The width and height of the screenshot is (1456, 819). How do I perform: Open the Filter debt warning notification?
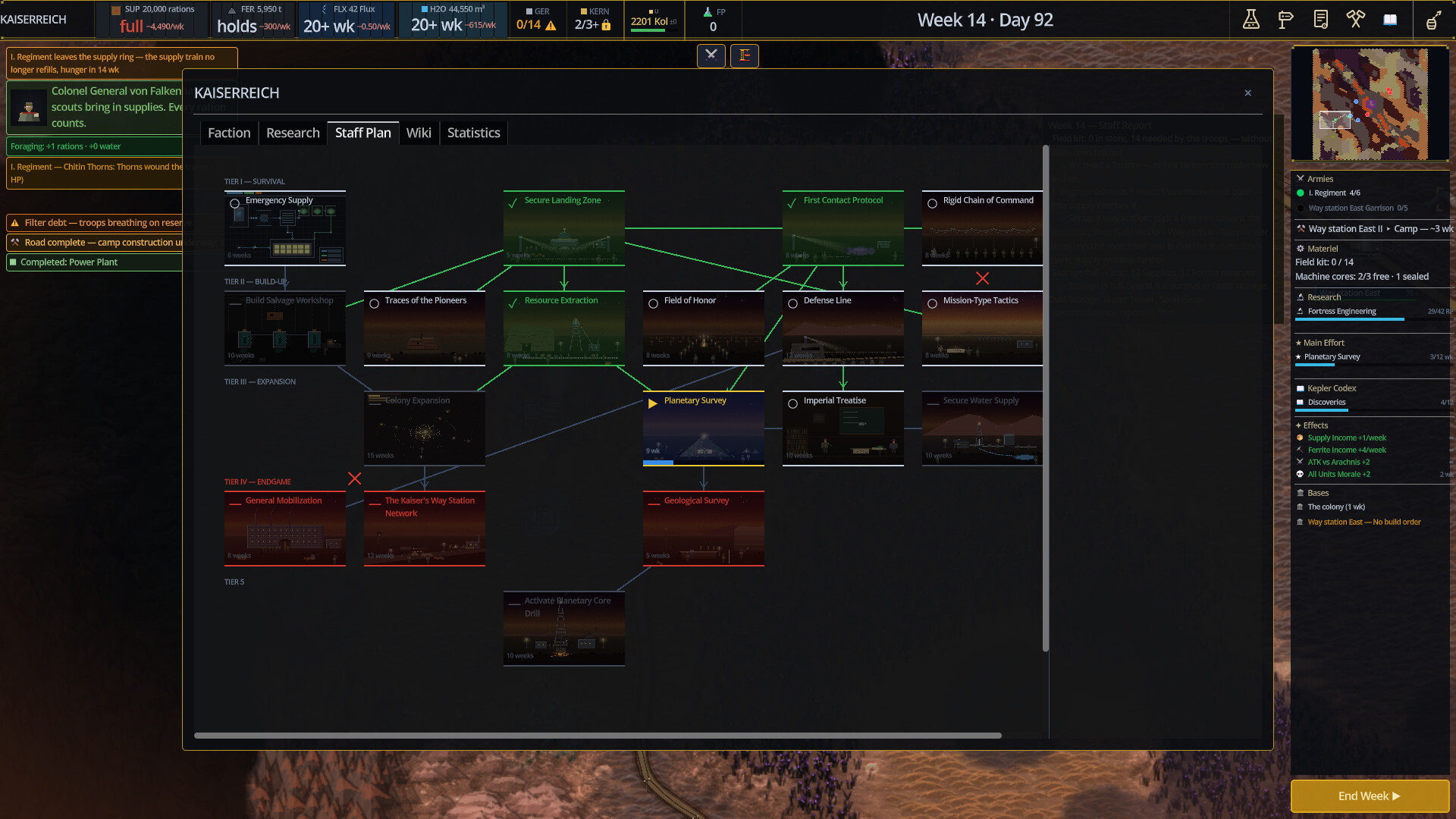click(95, 223)
